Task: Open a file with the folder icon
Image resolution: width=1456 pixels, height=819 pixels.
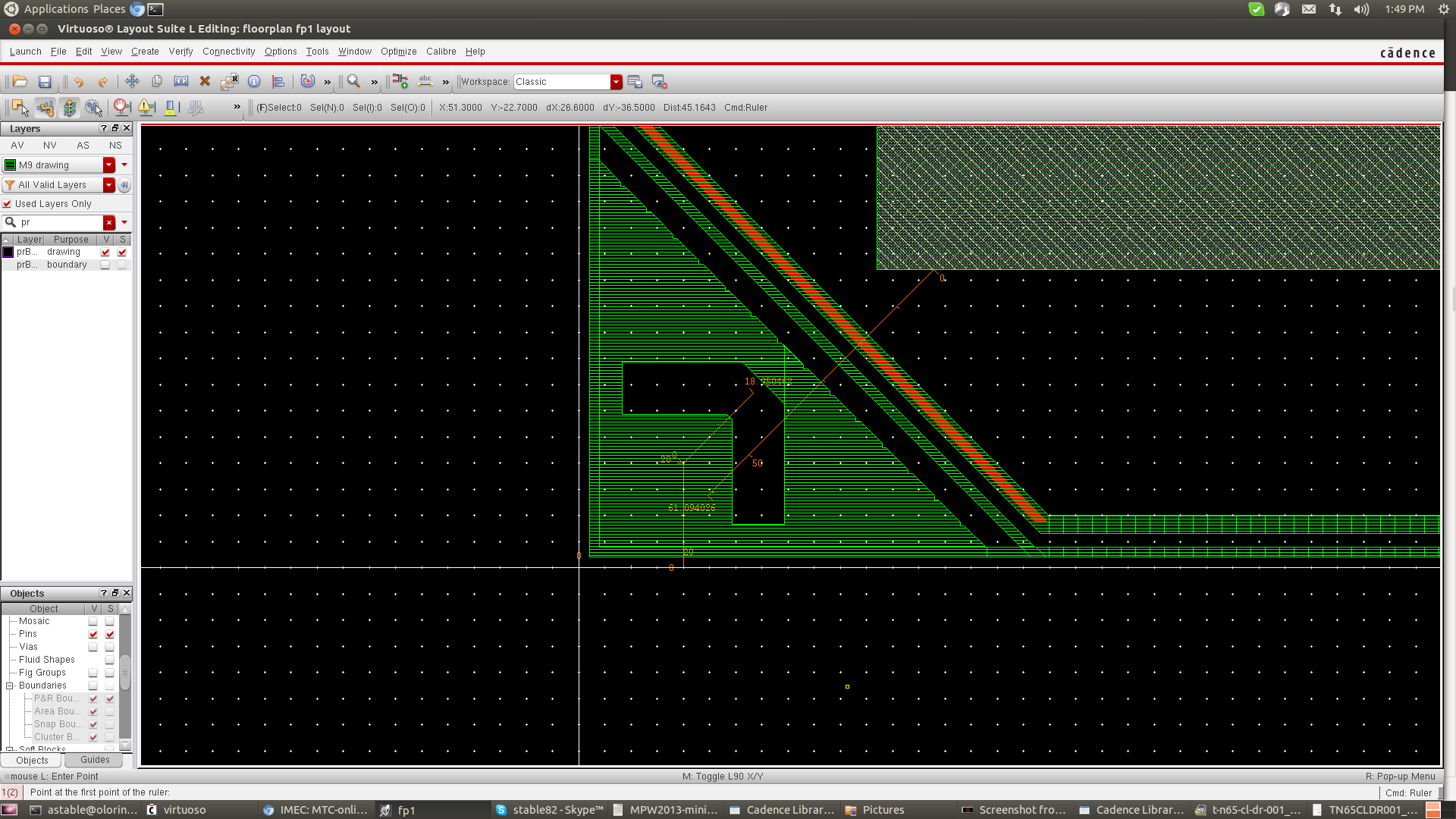Action: pyautogui.click(x=20, y=81)
